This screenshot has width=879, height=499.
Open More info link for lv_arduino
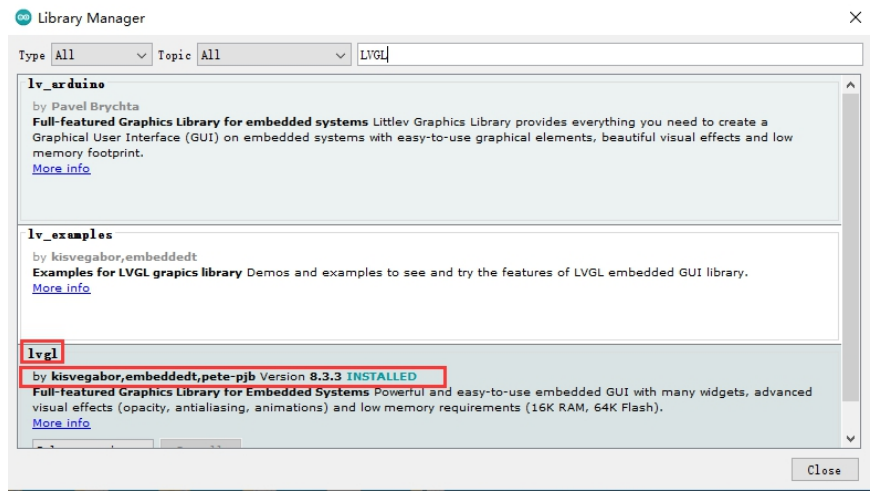[x=61, y=169]
